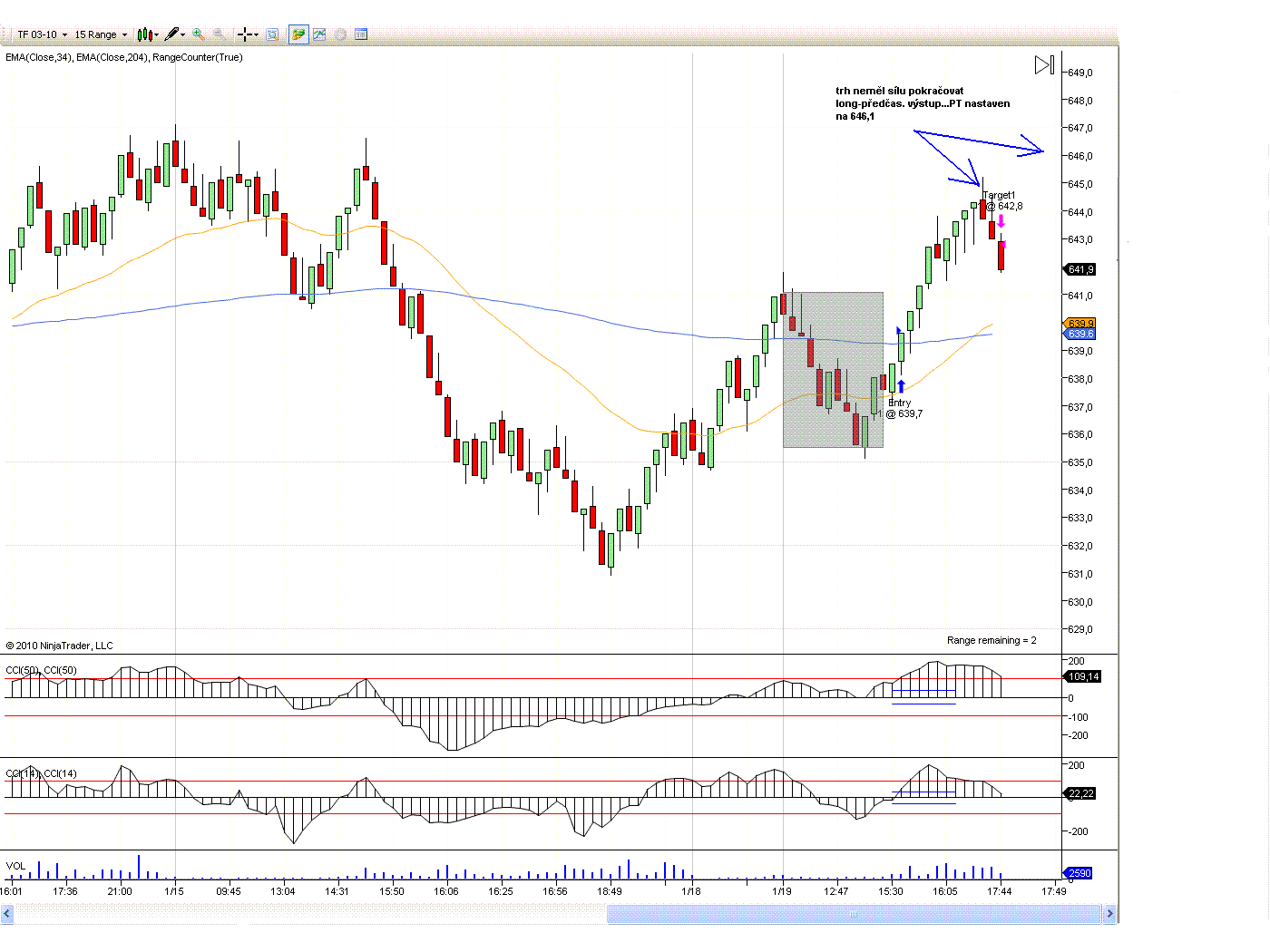This screenshot has height=952, width=1270.
Task: Click the 649,0 price axis label
Action: point(1080,73)
